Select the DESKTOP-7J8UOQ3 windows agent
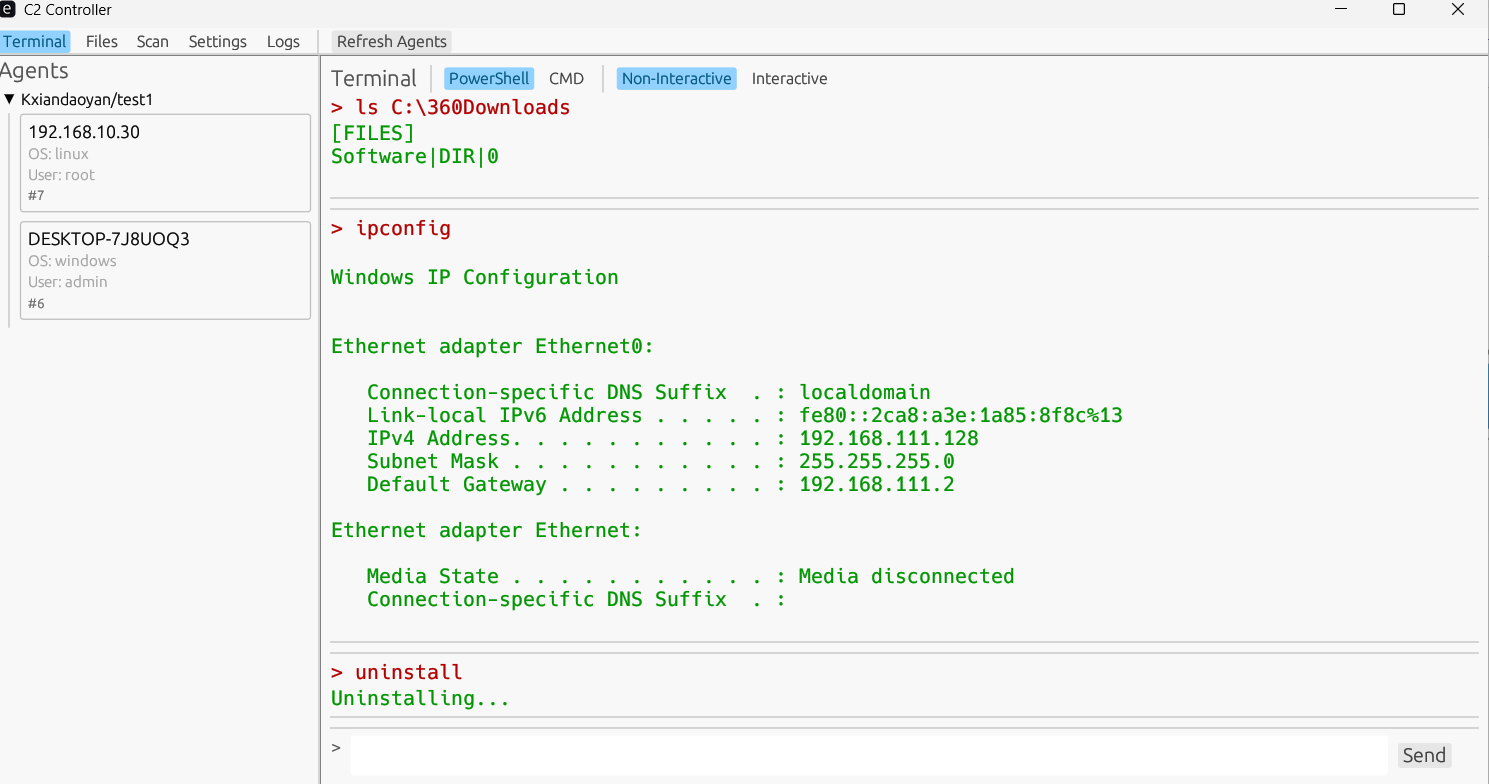 [x=165, y=270]
